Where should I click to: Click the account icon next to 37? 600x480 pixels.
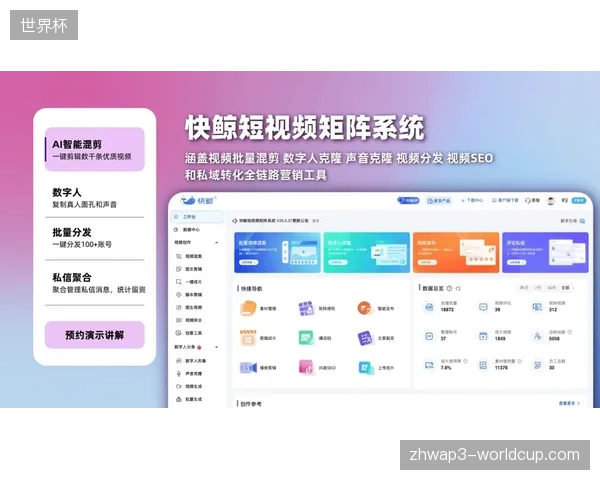click(429, 336)
